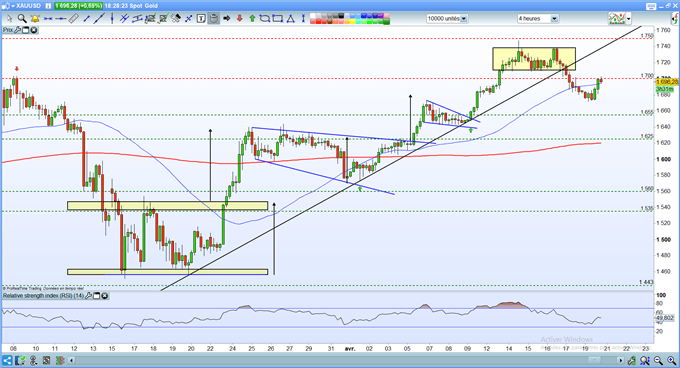
Task: Maximize the Prix panel window icon
Action: (26, 30)
